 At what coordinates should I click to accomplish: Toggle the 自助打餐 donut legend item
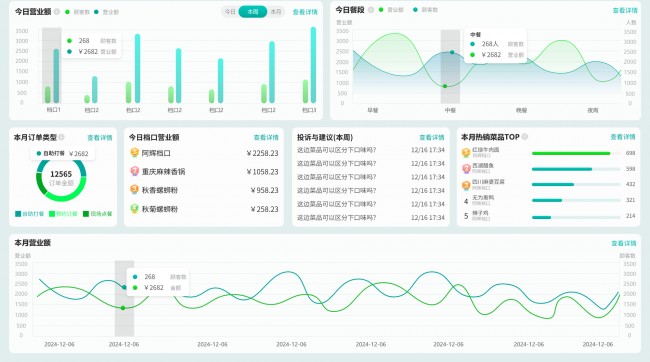click(x=29, y=214)
